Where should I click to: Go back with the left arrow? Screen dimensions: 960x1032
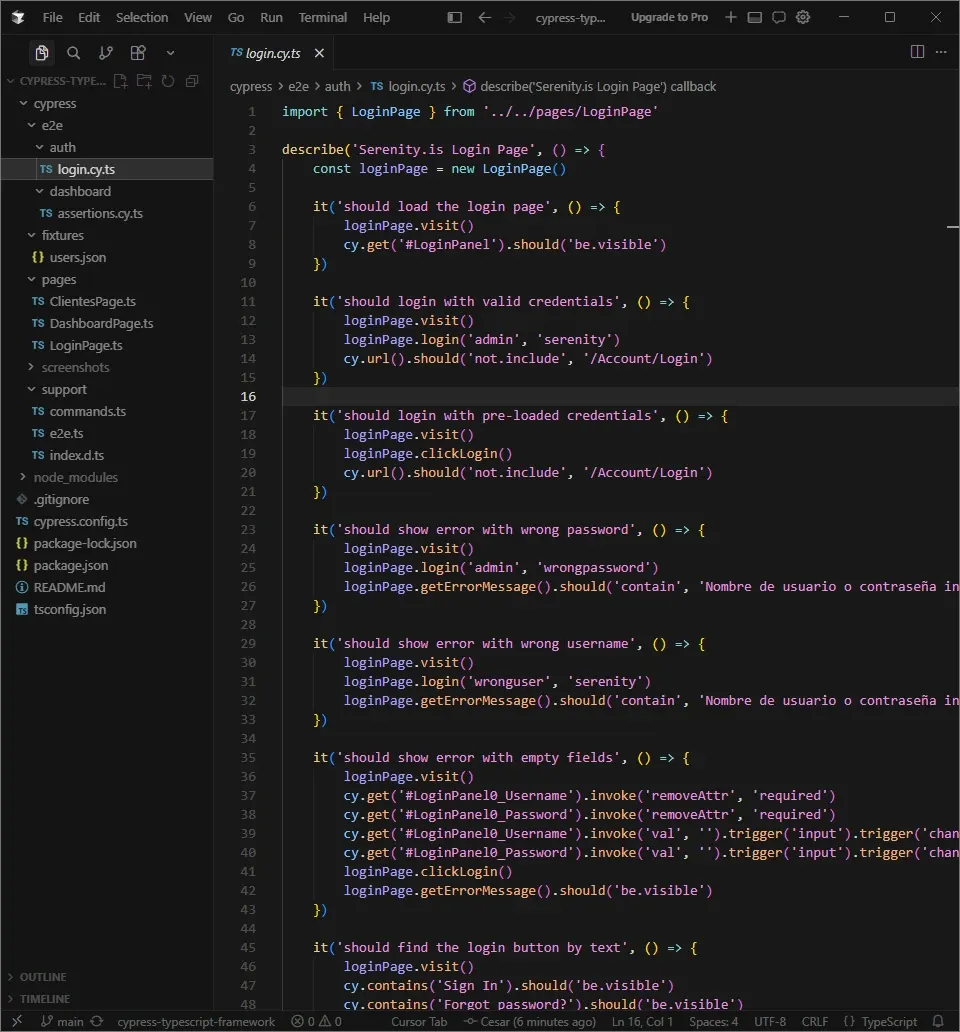point(485,17)
